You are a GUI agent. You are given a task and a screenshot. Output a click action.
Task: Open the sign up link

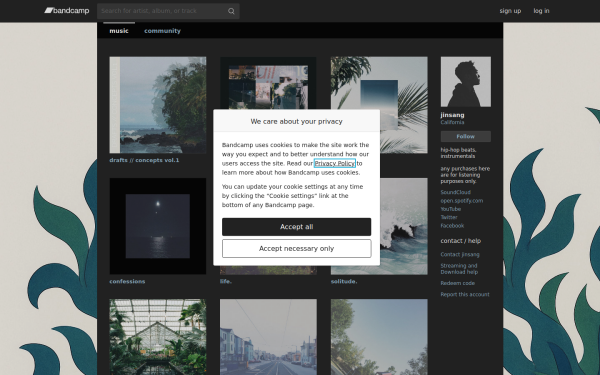pos(510,11)
